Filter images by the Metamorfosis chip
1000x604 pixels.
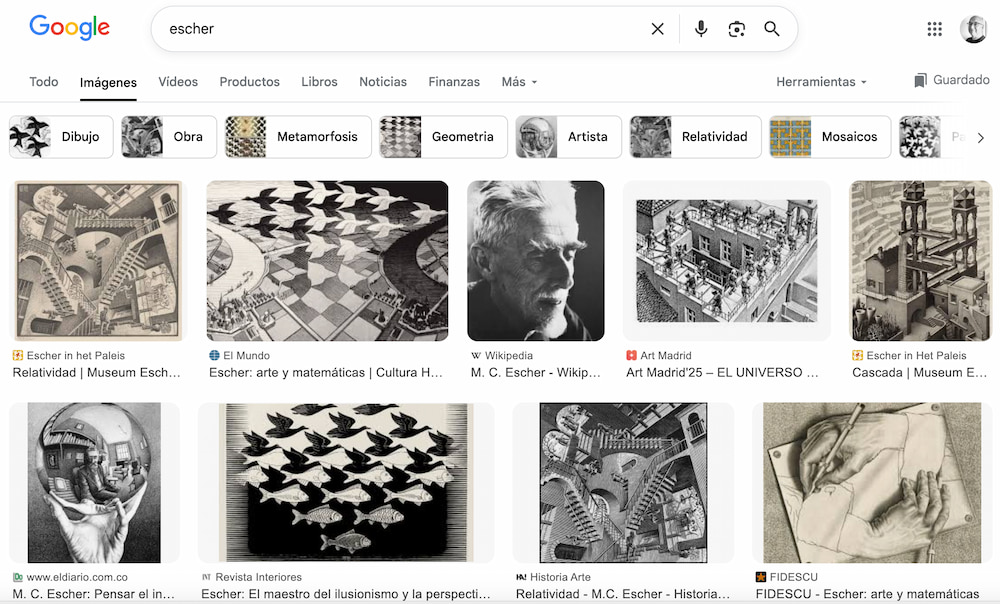point(298,136)
